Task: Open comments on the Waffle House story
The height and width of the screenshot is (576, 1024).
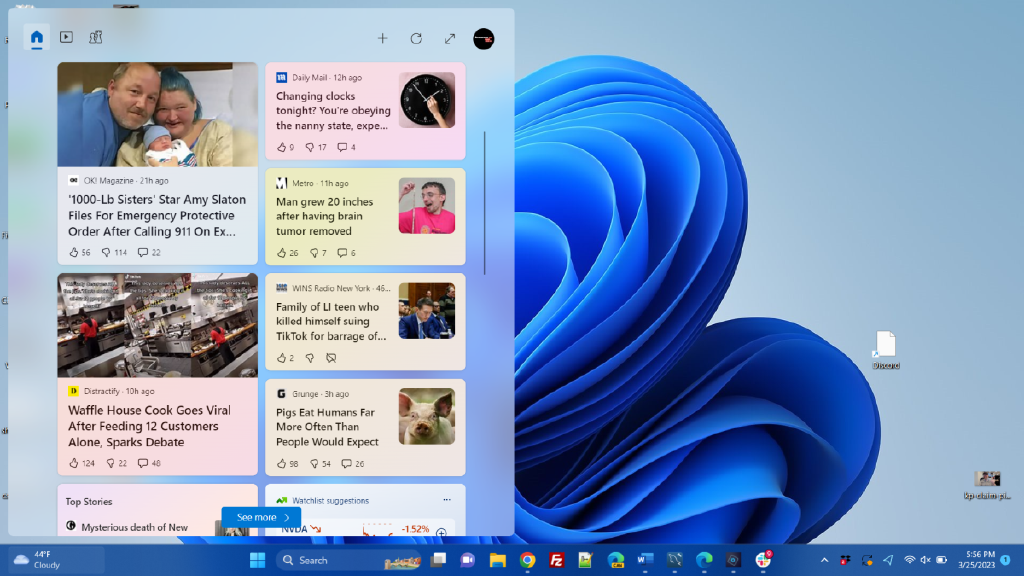Action: [143, 463]
